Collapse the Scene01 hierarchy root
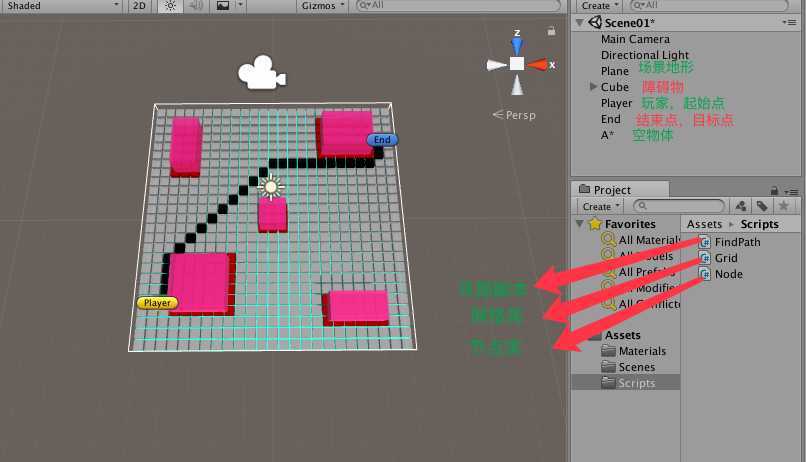The width and height of the screenshot is (806, 462). 580,23
